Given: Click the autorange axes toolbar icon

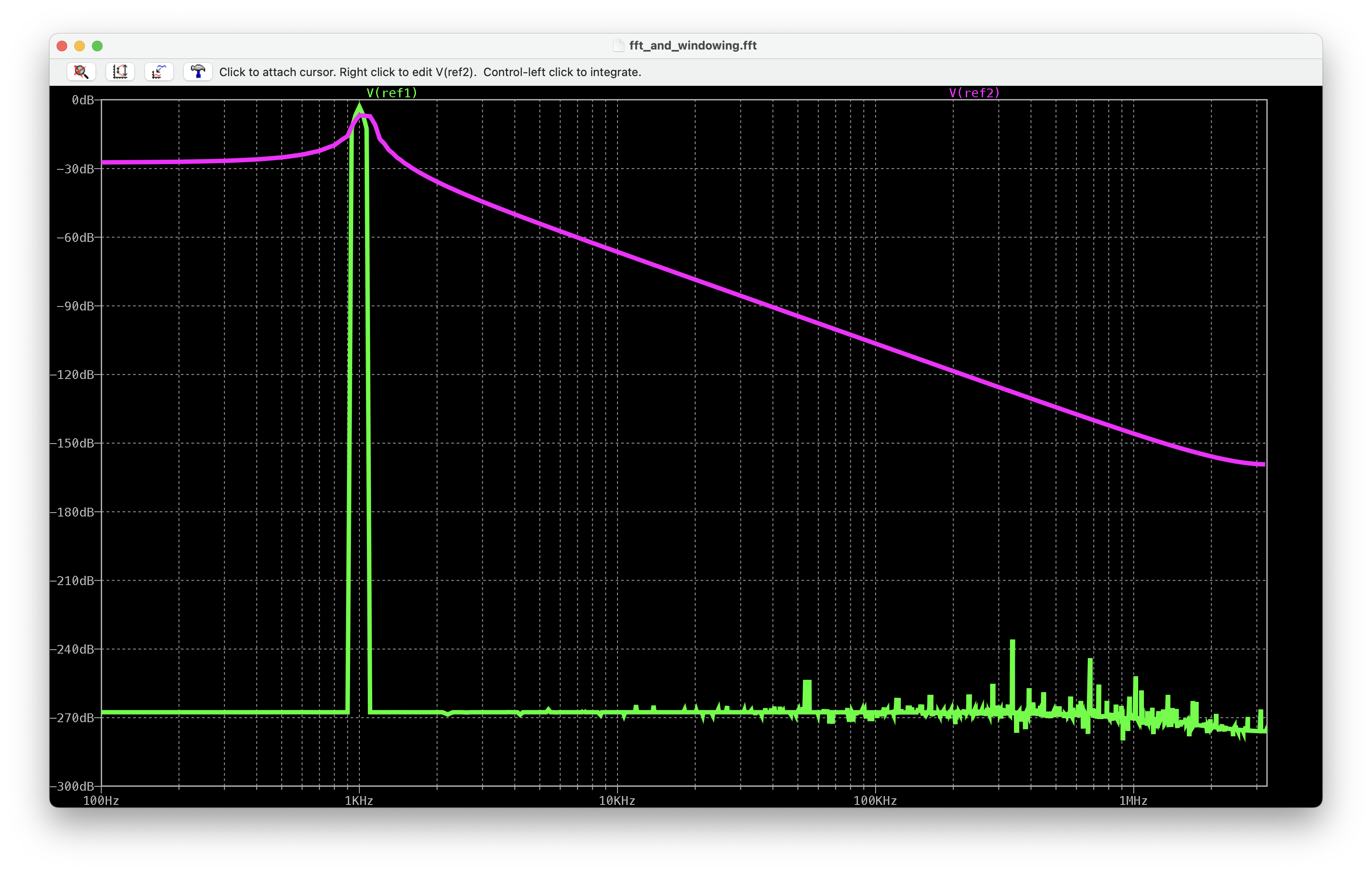Looking at the screenshot, I should coord(120,72).
